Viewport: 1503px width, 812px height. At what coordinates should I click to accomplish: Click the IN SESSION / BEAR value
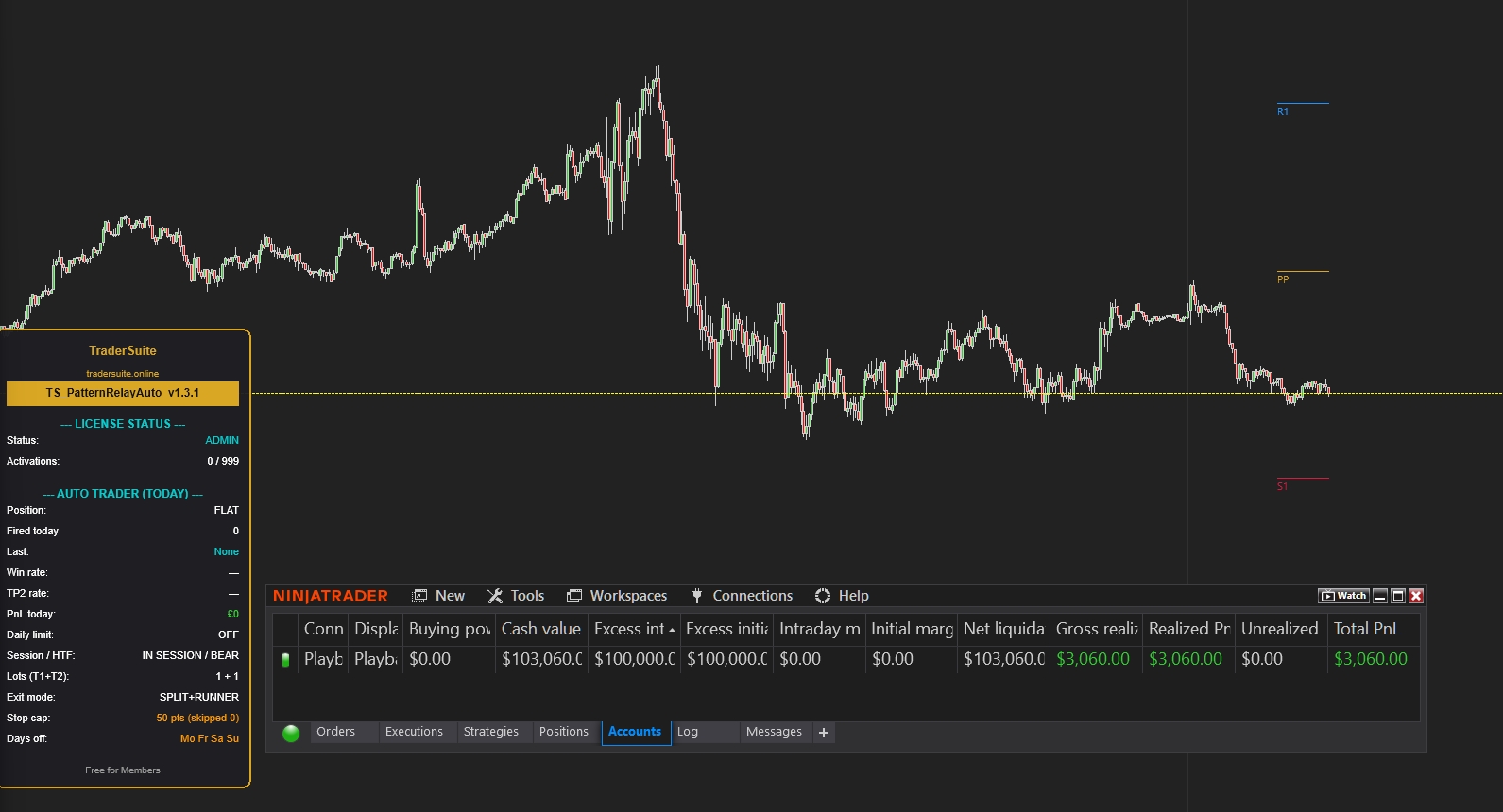(191, 655)
